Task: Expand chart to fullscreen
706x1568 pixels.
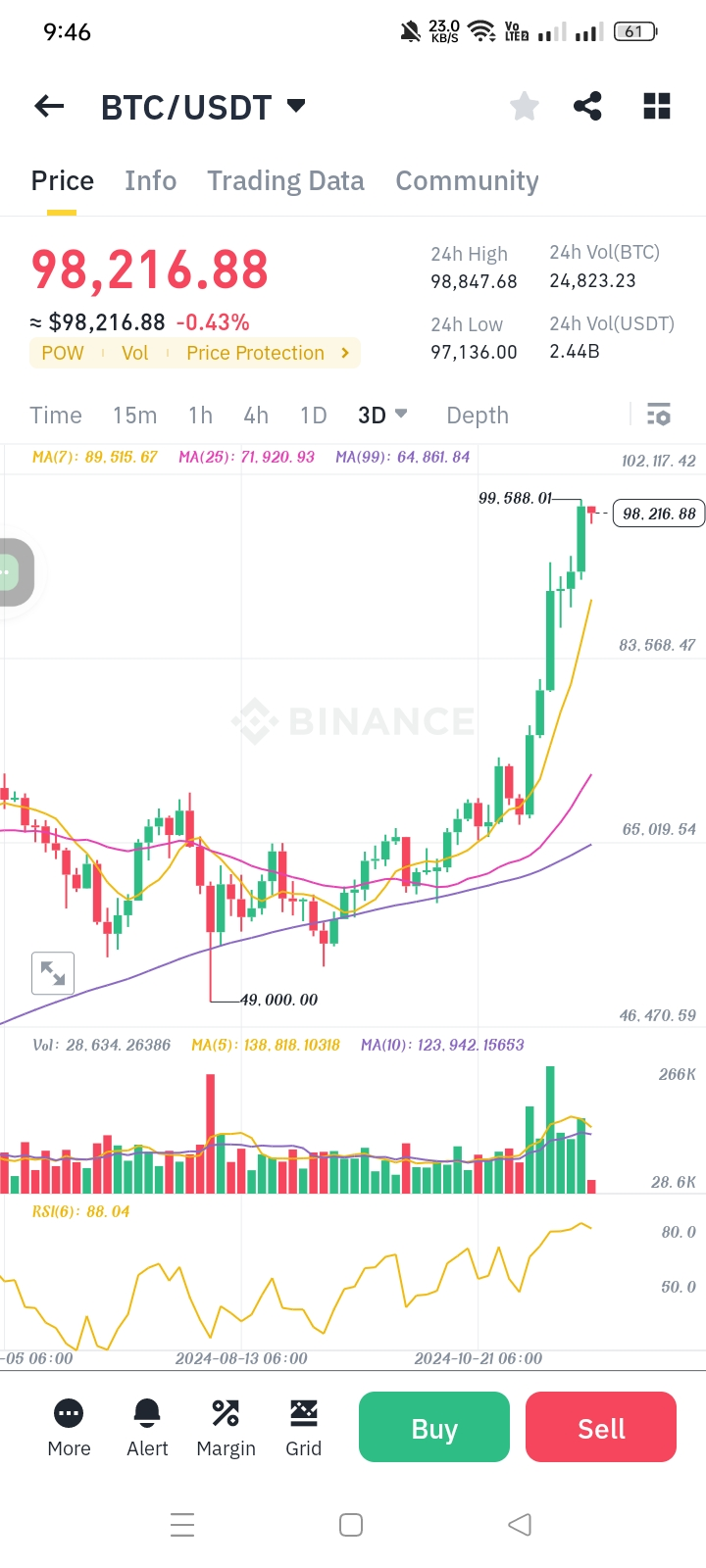Action: (53, 973)
